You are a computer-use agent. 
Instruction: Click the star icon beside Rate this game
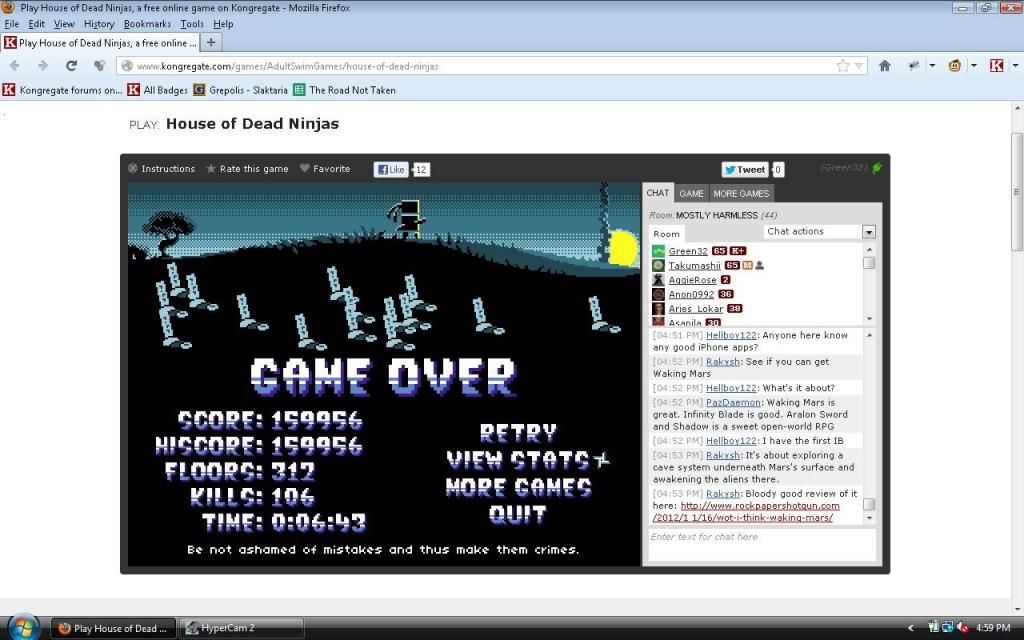pyautogui.click(x=211, y=168)
